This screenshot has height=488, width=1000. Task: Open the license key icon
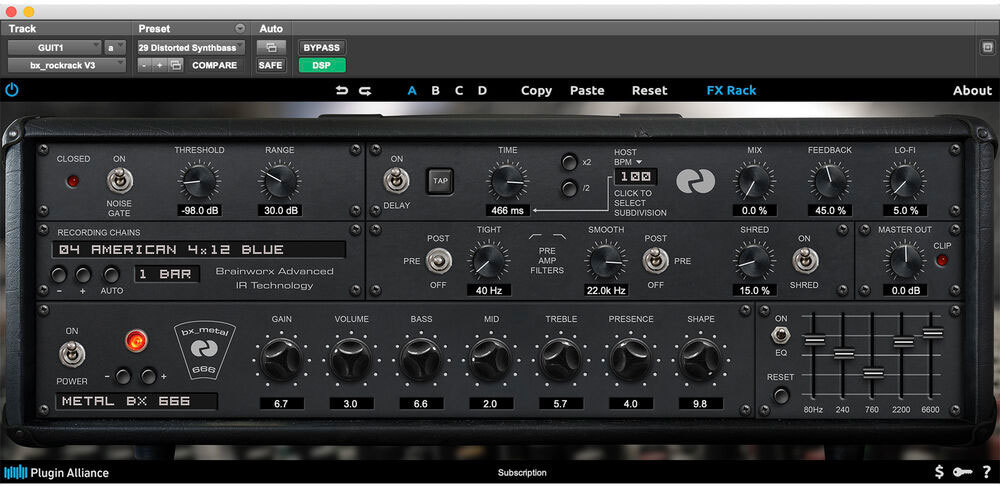[x=962, y=472]
